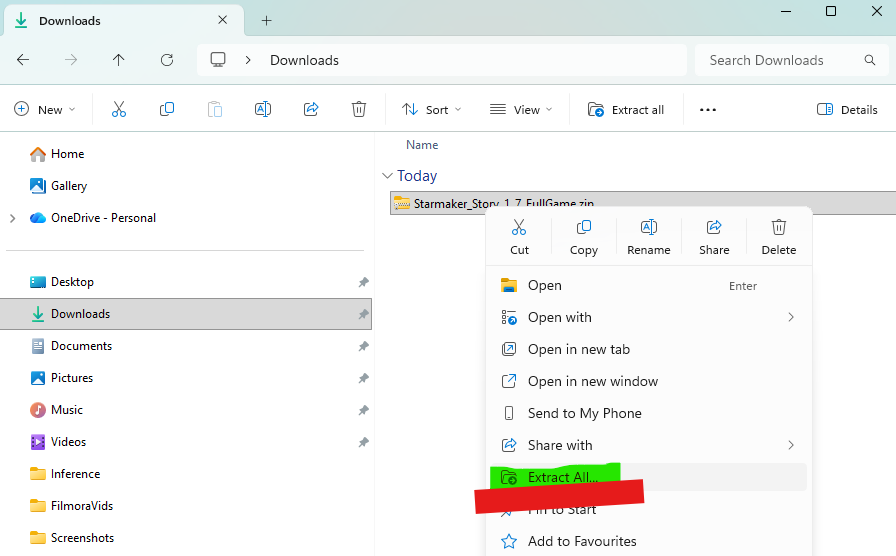Image resolution: width=896 pixels, height=556 pixels.
Task: Click the This PC monitor icon in the address bar
Action: click(x=218, y=60)
